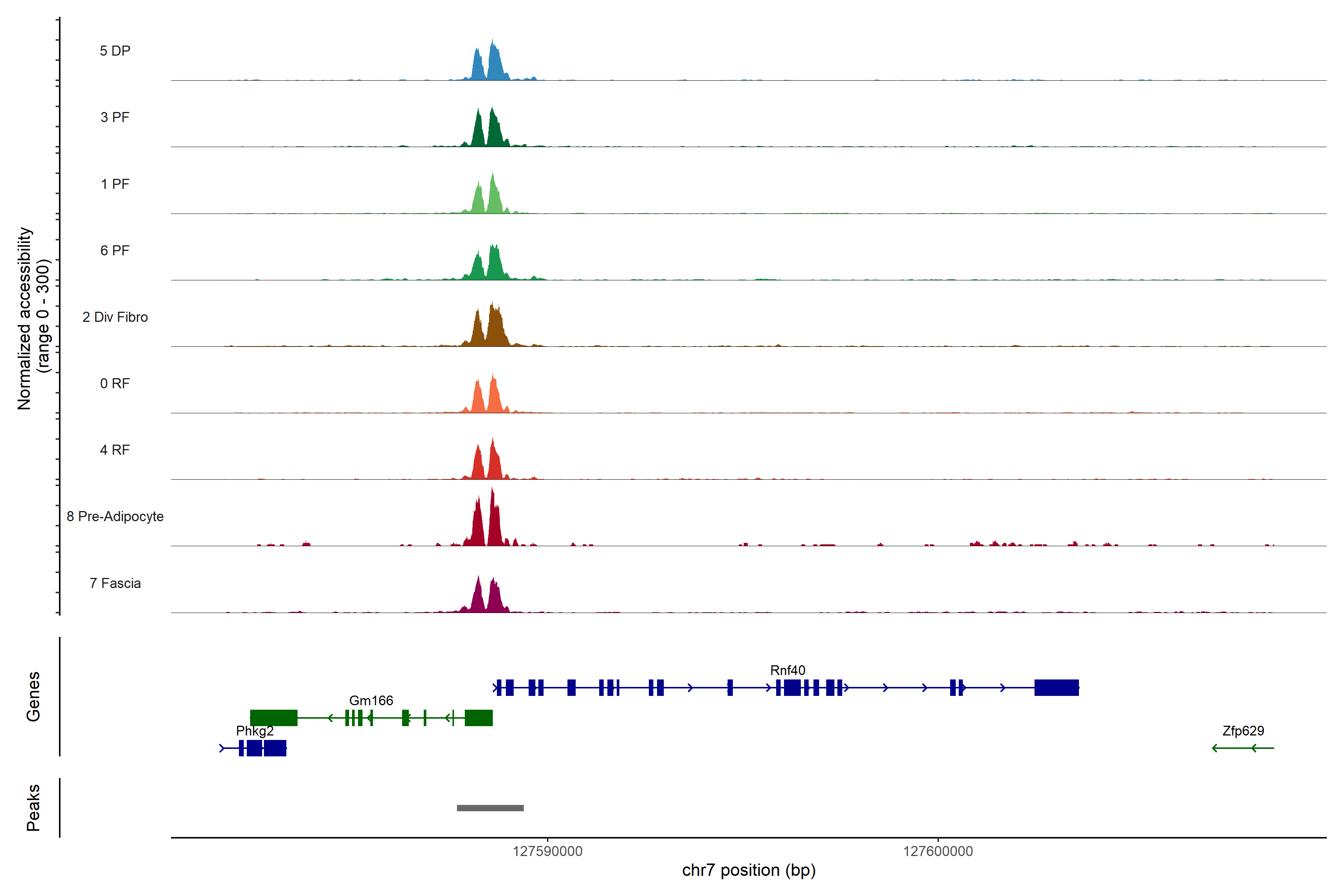Screen dimensions: 1344x896
Task: Click the 127600000 axis tick label
Action: click(938, 852)
